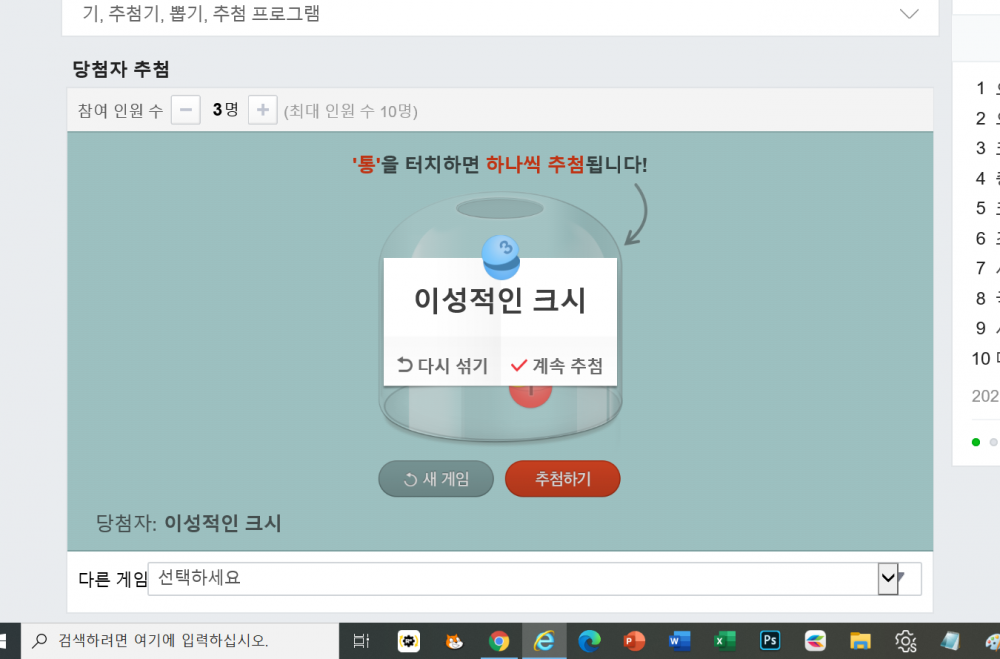This screenshot has height=659, width=1000.
Task: Click the Windows taskbar search box
Action: pos(180,641)
